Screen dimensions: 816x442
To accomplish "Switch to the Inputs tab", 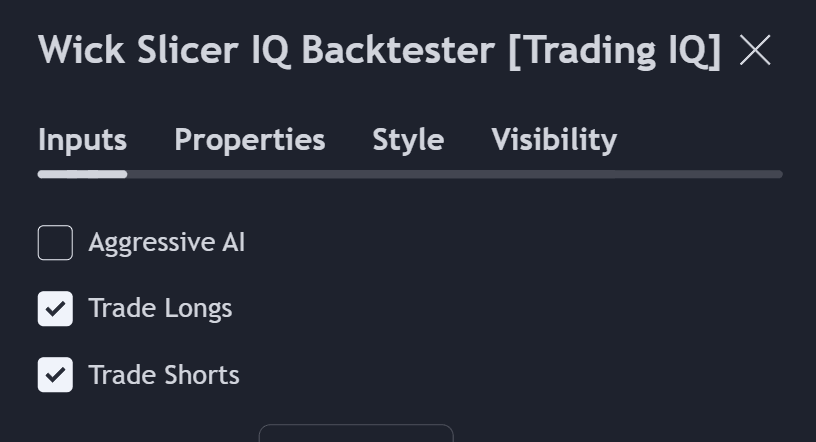I will tap(82, 140).
